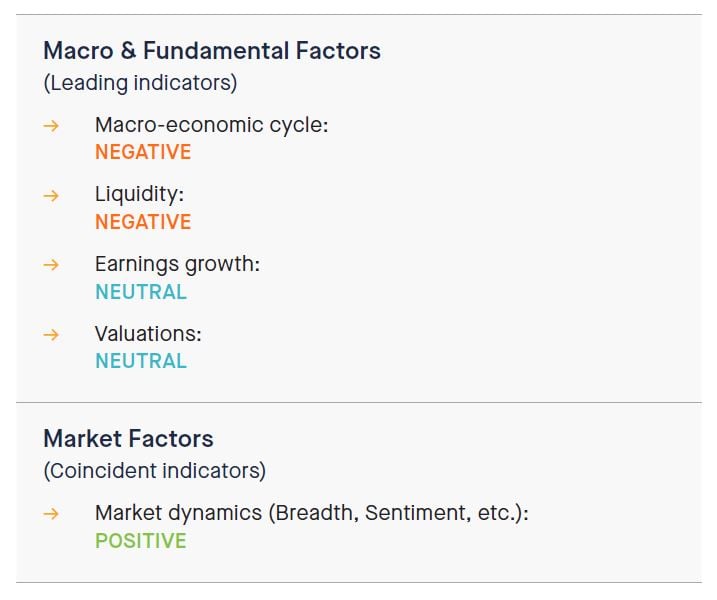Click the Leading indicators subtitle

(140, 83)
